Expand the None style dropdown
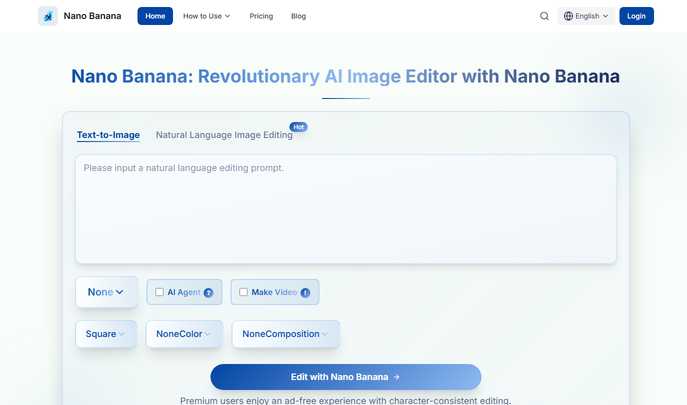The height and width of the screenshot is (405, 687). (106, 292)
